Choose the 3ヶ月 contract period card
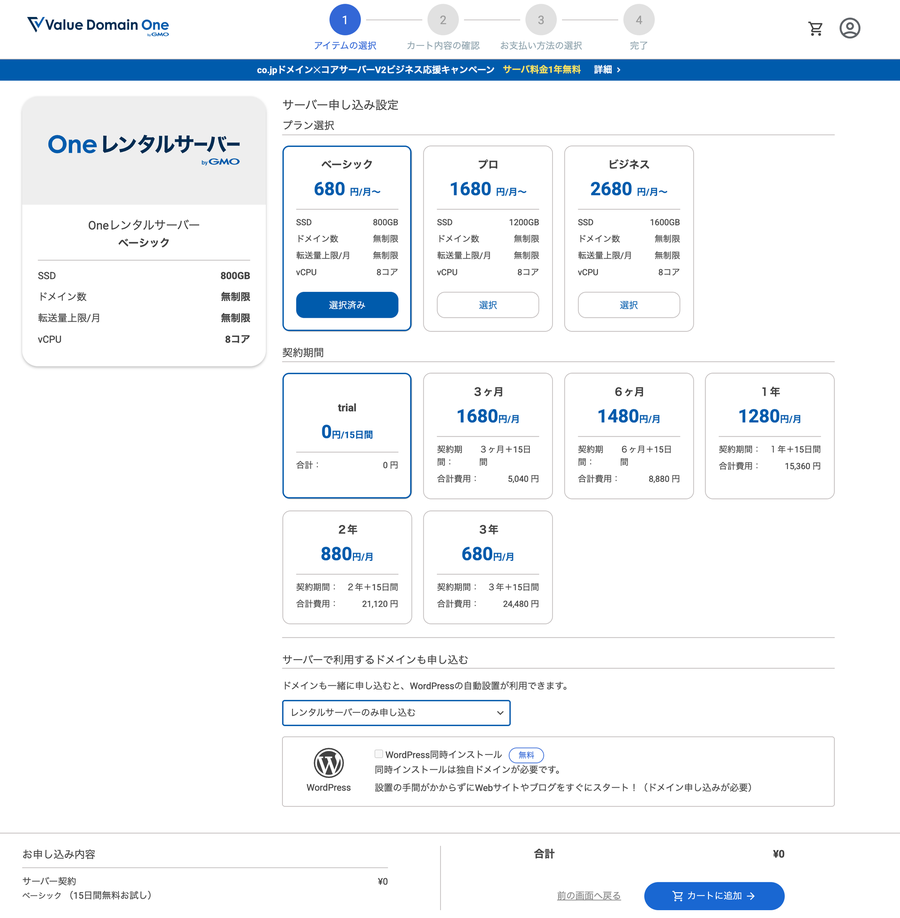Image resolution: width=900 pixels, height=918 pixels. click(488, 436)
